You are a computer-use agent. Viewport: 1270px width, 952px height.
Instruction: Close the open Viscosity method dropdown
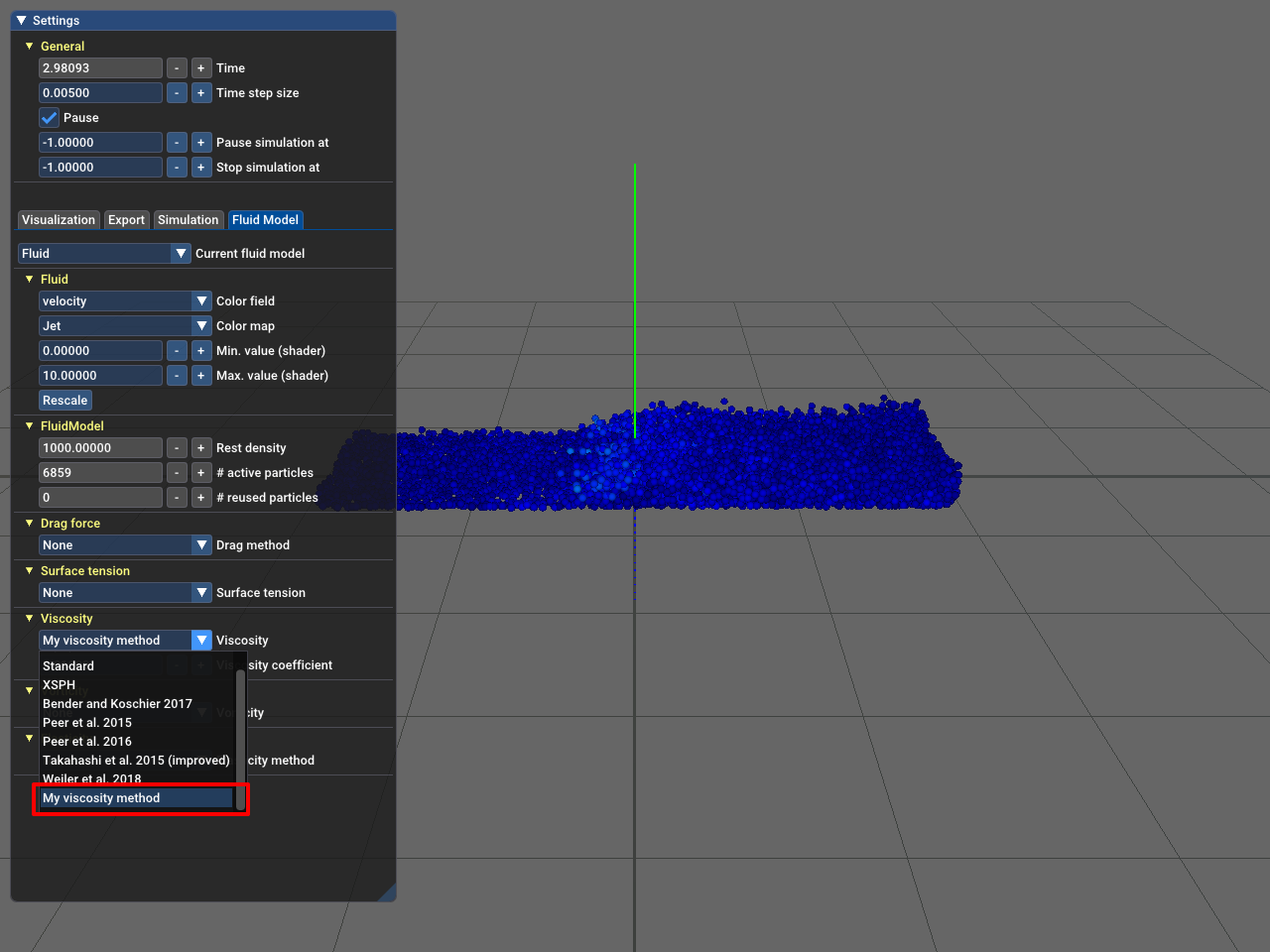point(125,641)
